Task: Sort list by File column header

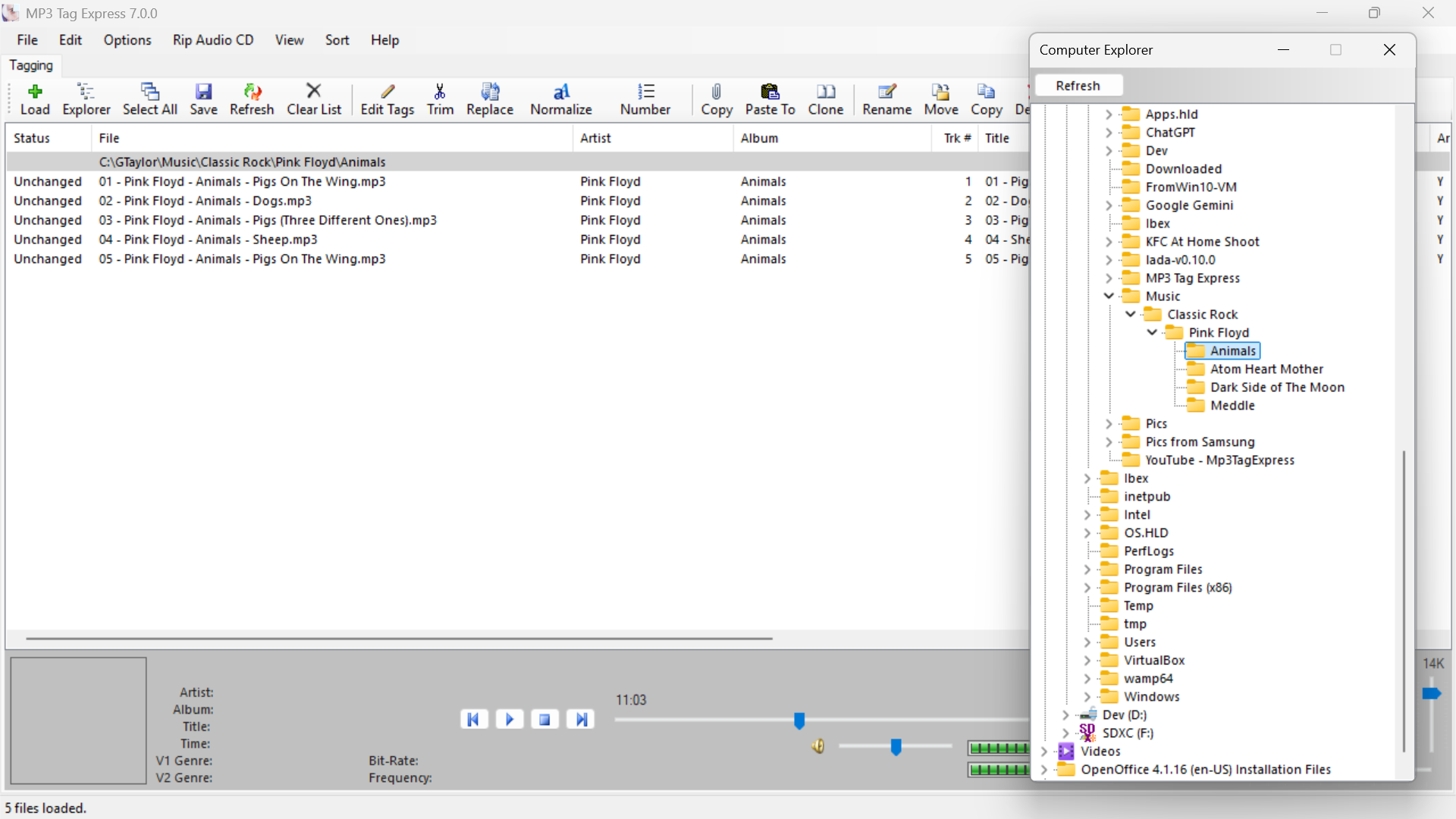Action: click(332, 138)
